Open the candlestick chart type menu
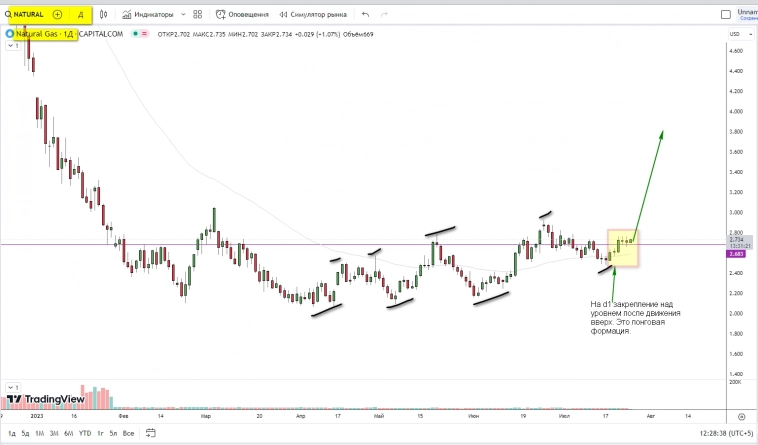The height and width of the screenshot is (445, 758). (x=103, y=14)
